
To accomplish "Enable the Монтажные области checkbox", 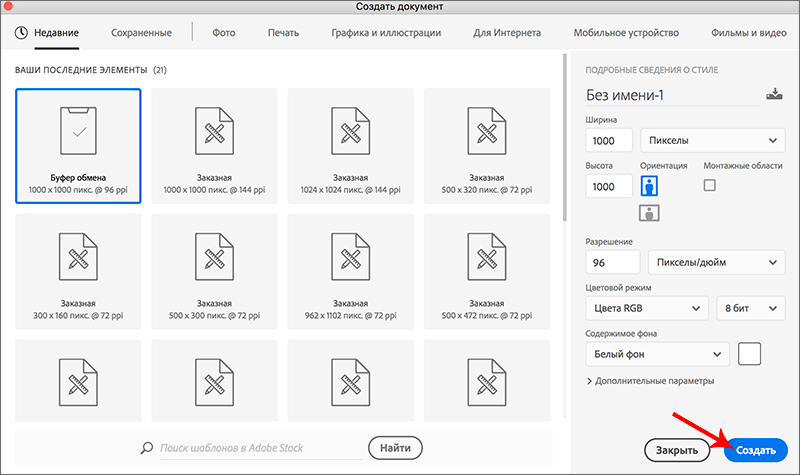I will [710, 185].
